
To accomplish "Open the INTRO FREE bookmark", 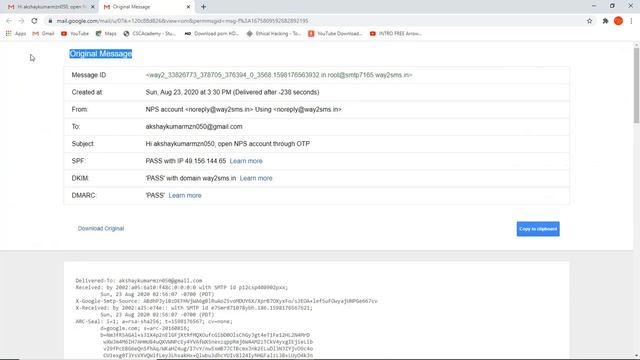I will coord(396,33).
